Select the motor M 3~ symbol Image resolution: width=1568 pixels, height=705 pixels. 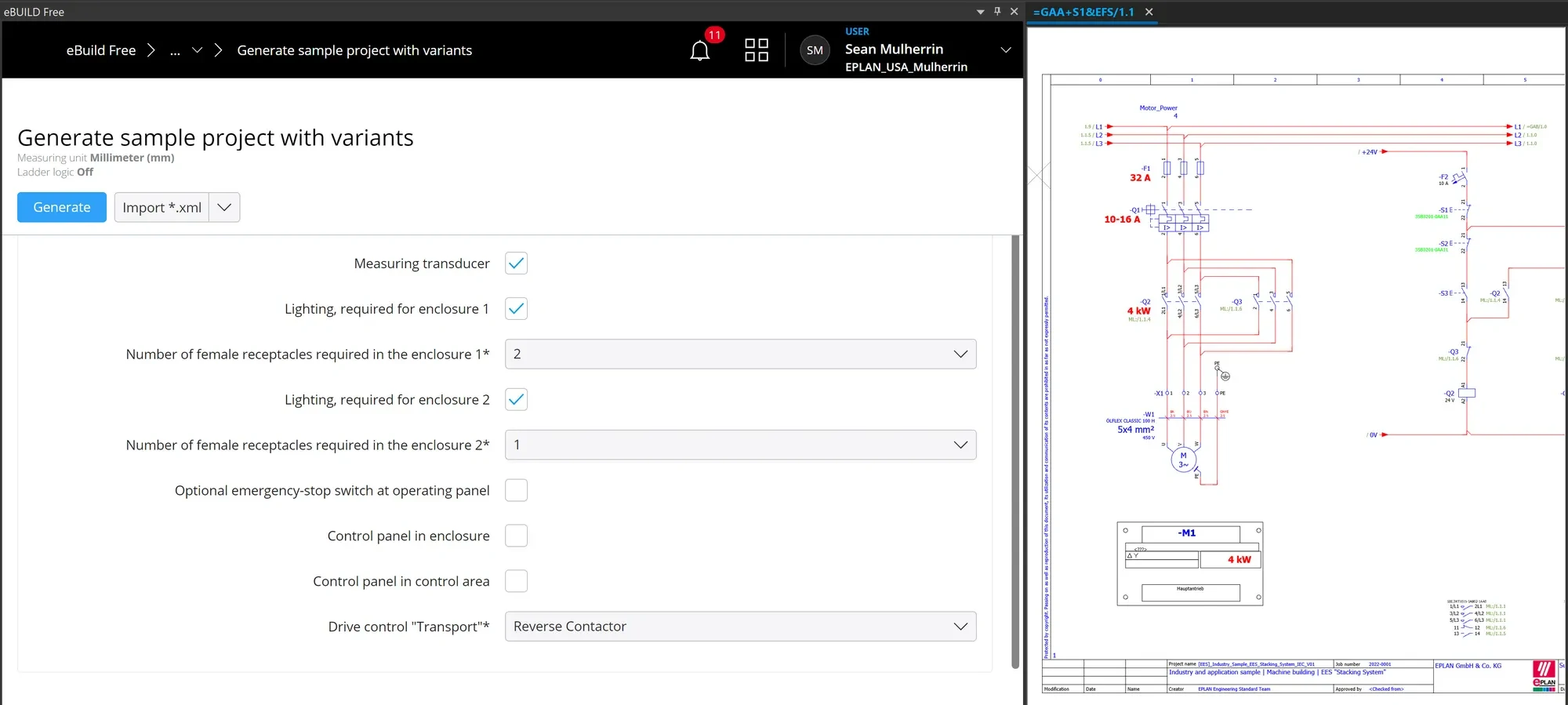pos(1183,460)
